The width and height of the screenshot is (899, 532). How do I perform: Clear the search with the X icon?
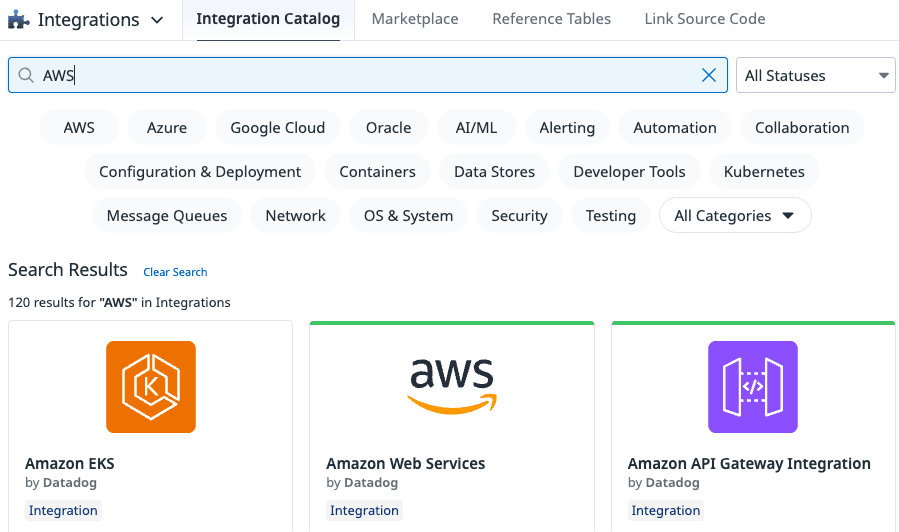pos(709,75)
